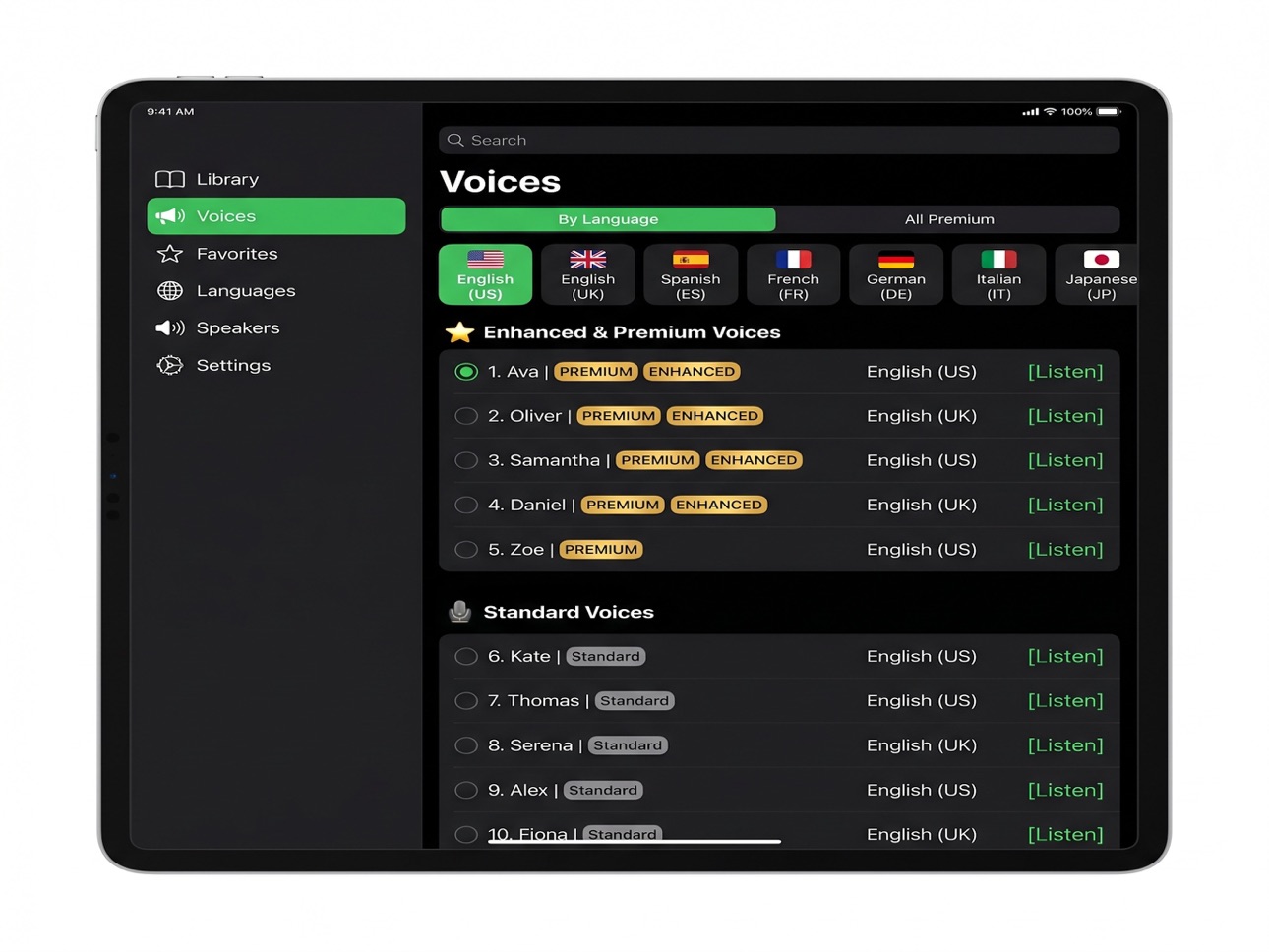Select the Thomas voice radio button

click(466, 701)
